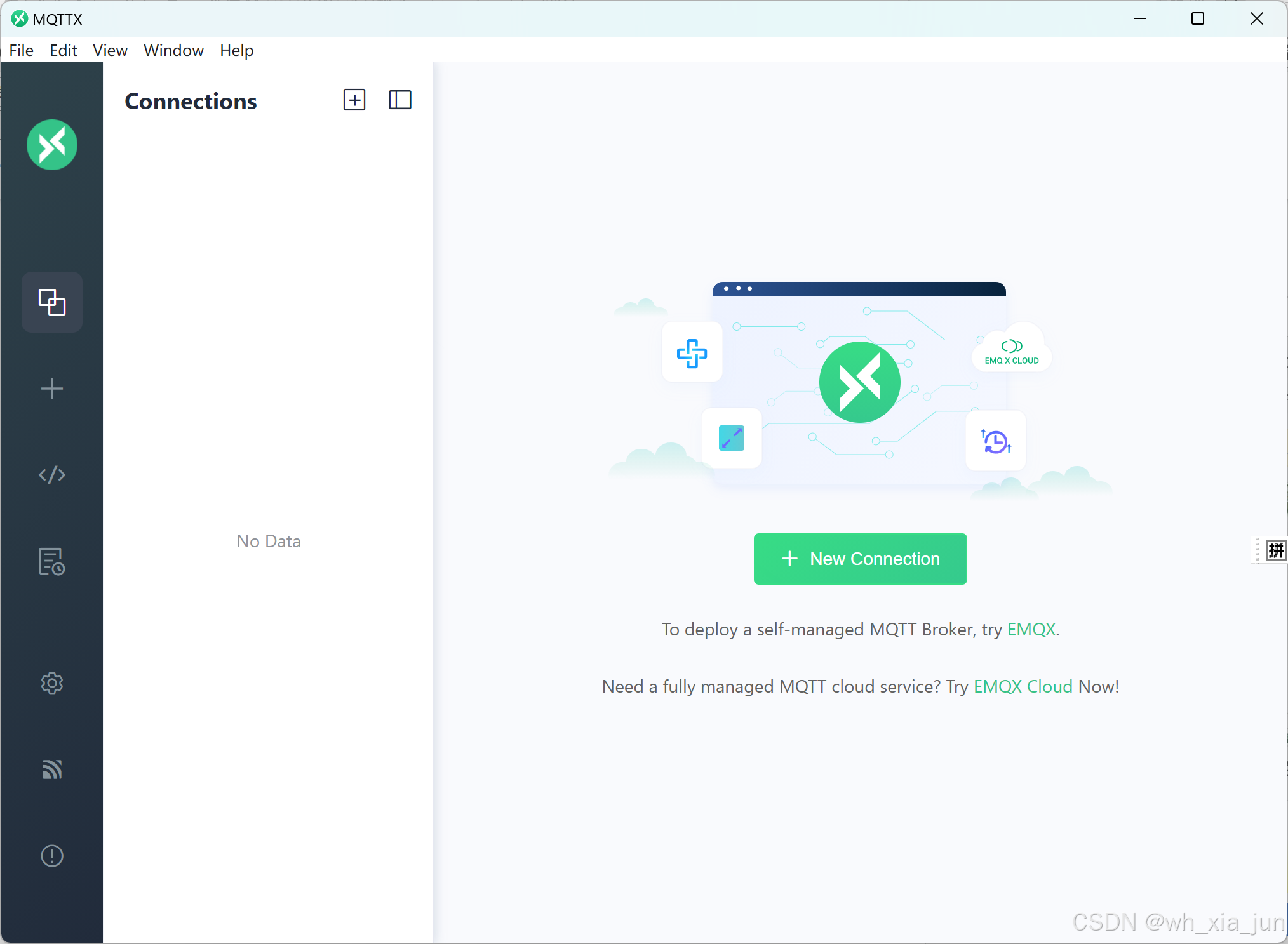Viewport: 1288px width, 944px height.
Task: Open the Help menu
Action: (x=236, y=50)
